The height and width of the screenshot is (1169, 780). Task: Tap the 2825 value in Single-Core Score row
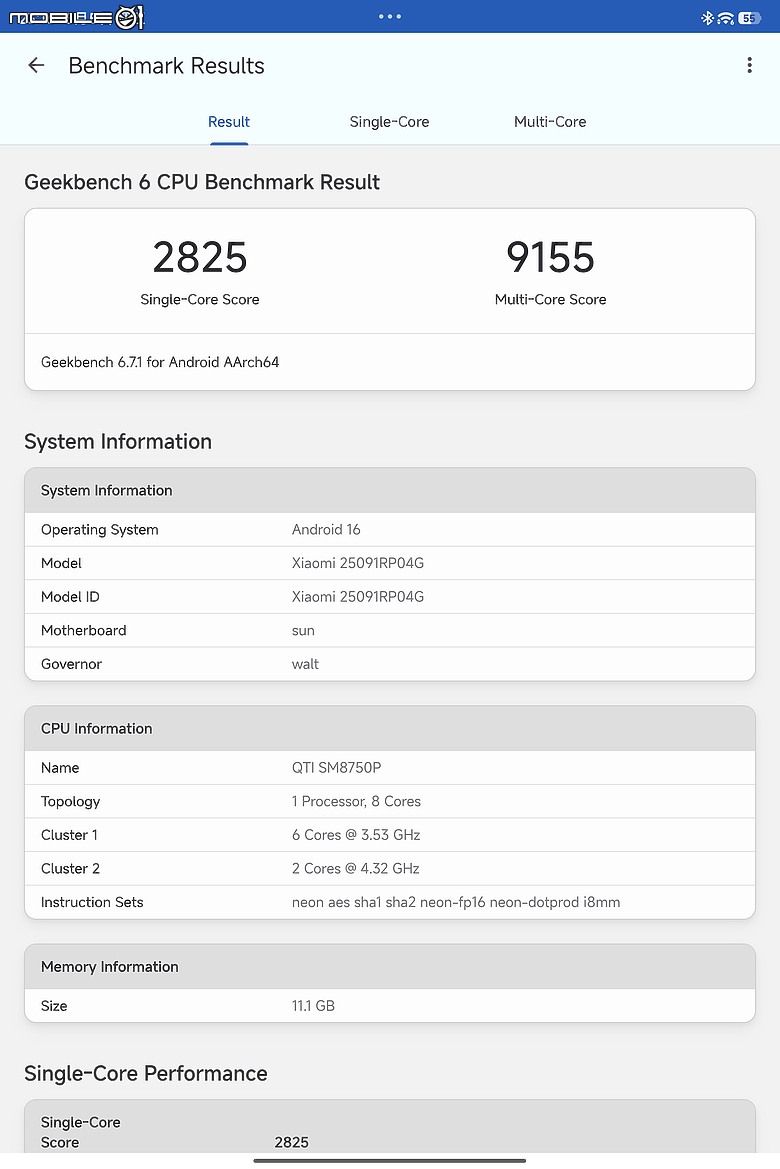click(x=292, y=1142)
